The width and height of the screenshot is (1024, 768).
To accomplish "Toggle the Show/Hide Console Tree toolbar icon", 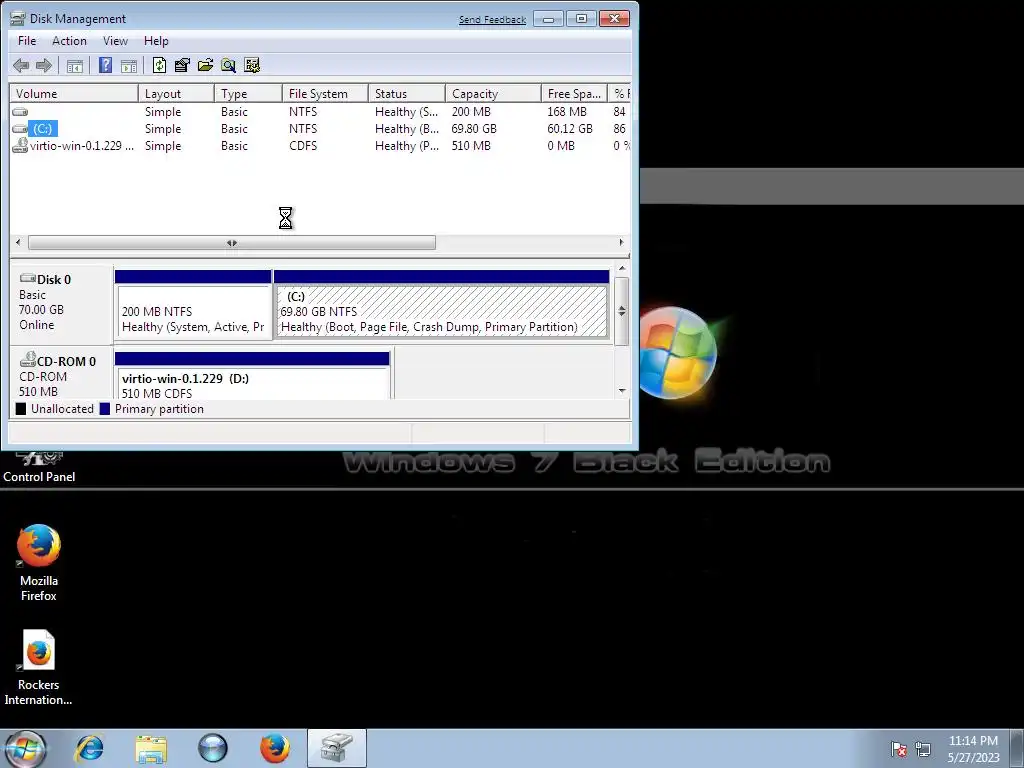I will coord(75,65).
